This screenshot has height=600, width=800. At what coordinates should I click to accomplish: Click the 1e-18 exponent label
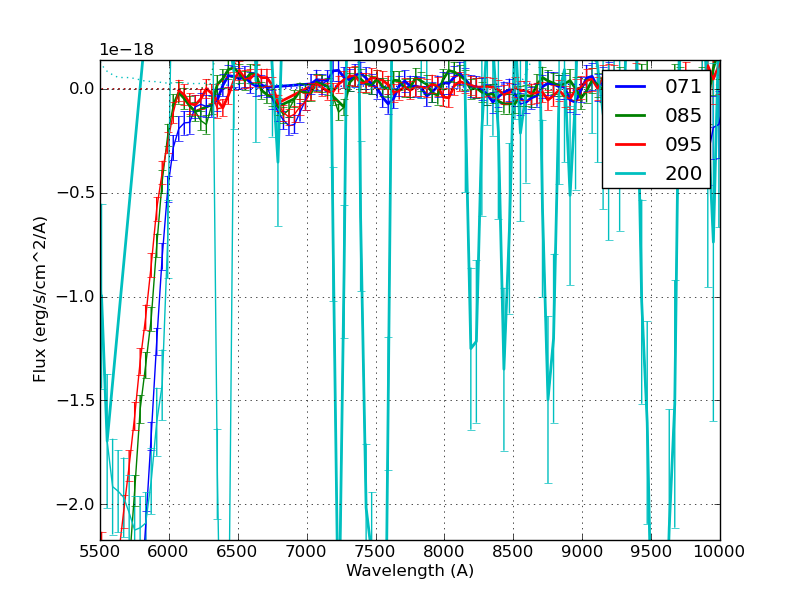point(126,50)
